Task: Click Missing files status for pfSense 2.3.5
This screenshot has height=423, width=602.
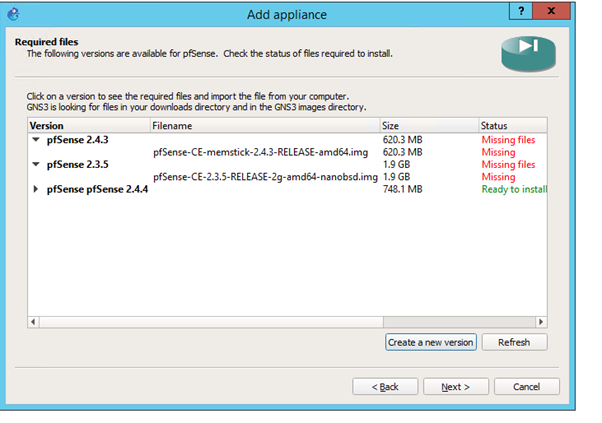Action: click(x=508, y=165)
